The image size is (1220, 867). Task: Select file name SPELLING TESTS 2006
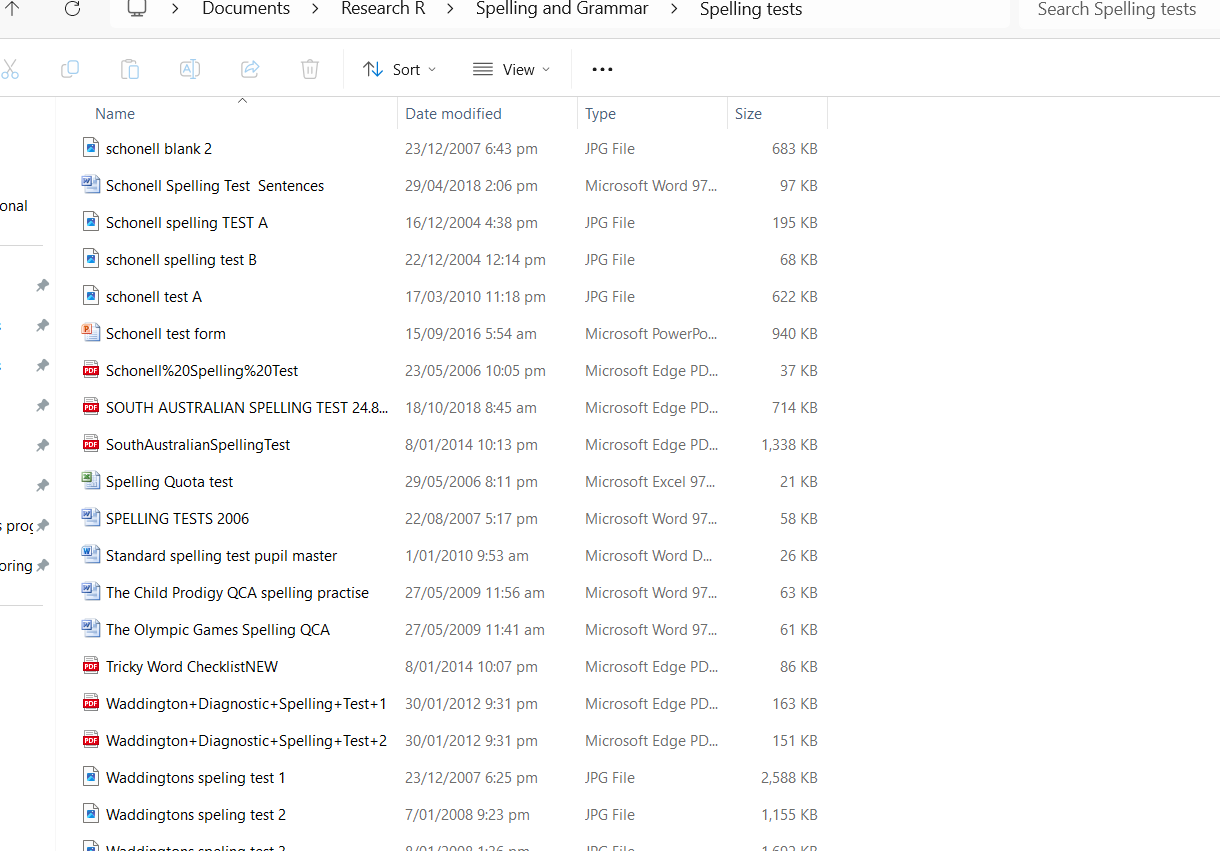coord(178,518)
